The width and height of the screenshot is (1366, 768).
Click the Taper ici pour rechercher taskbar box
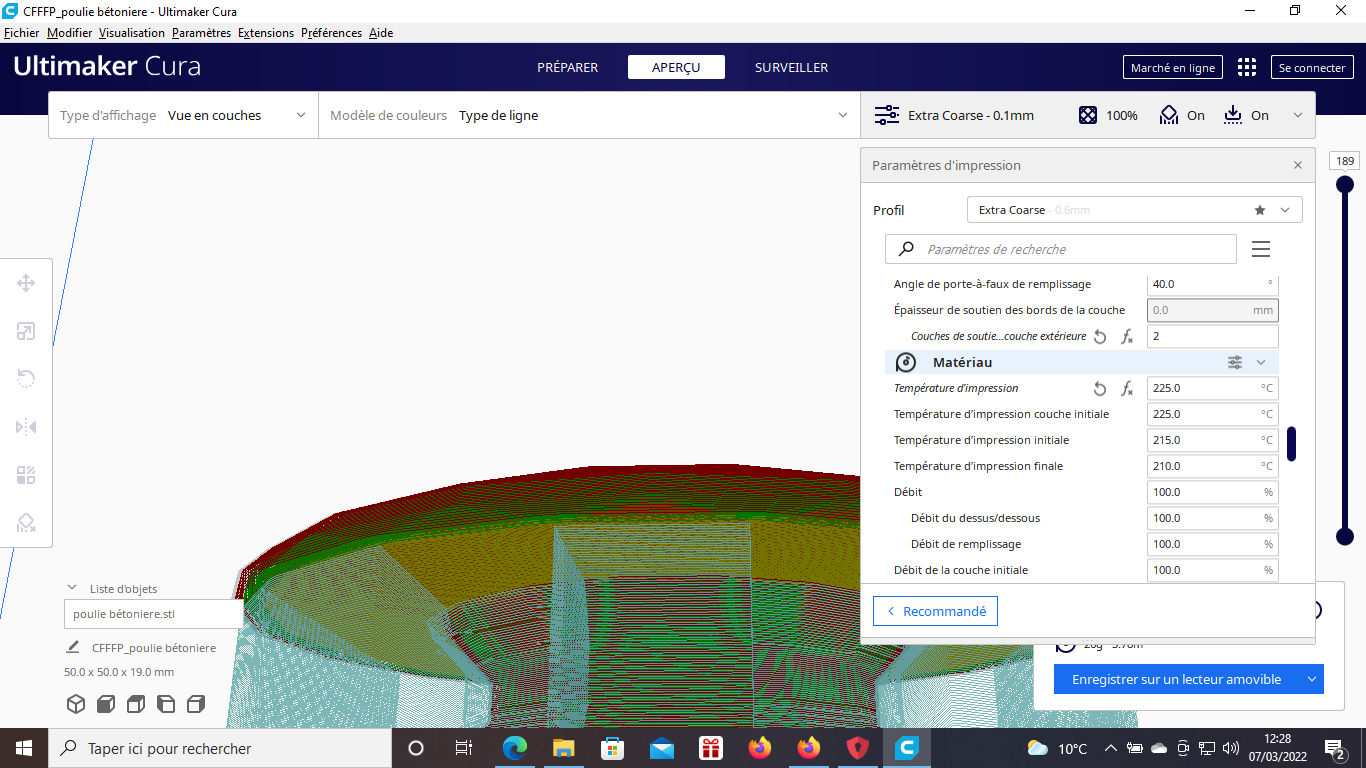click(x=220, y=748)
